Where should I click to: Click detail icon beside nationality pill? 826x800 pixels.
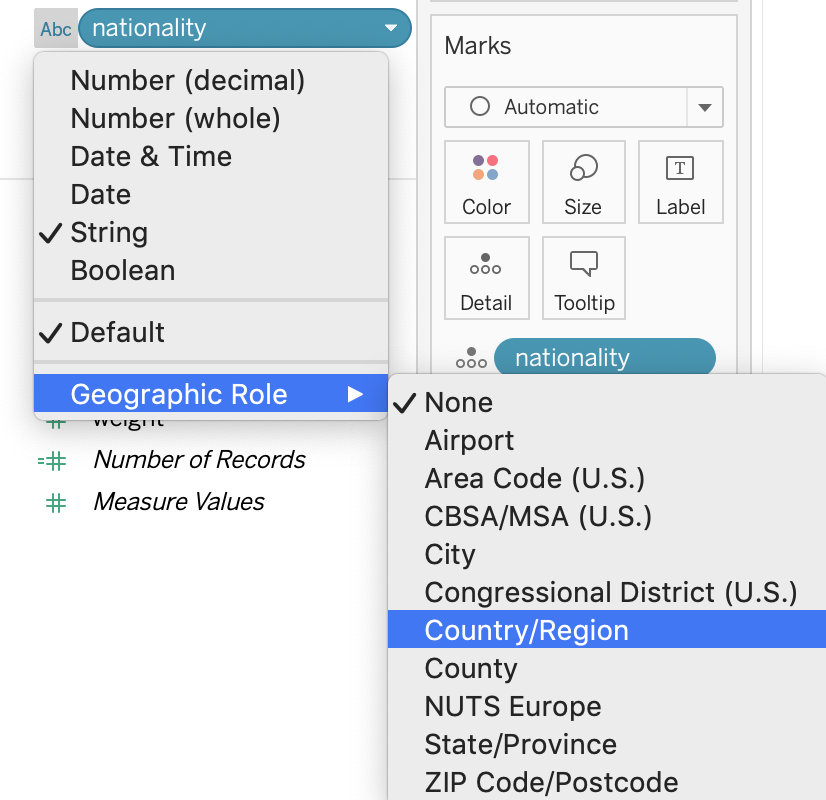click(471, 358)
